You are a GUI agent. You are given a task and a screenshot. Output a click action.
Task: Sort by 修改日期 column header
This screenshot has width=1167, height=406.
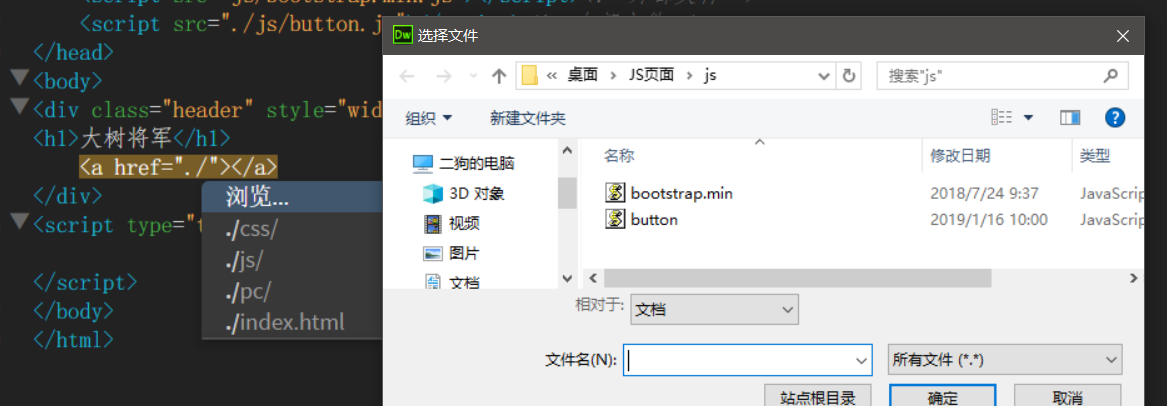(960, 156)
